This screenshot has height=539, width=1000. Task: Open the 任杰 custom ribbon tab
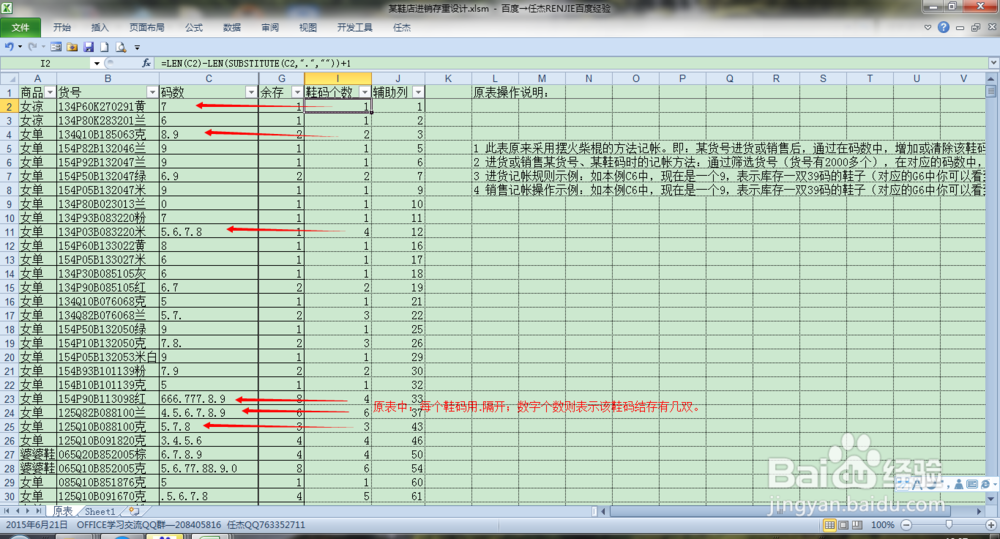click(x=402, y=27)
